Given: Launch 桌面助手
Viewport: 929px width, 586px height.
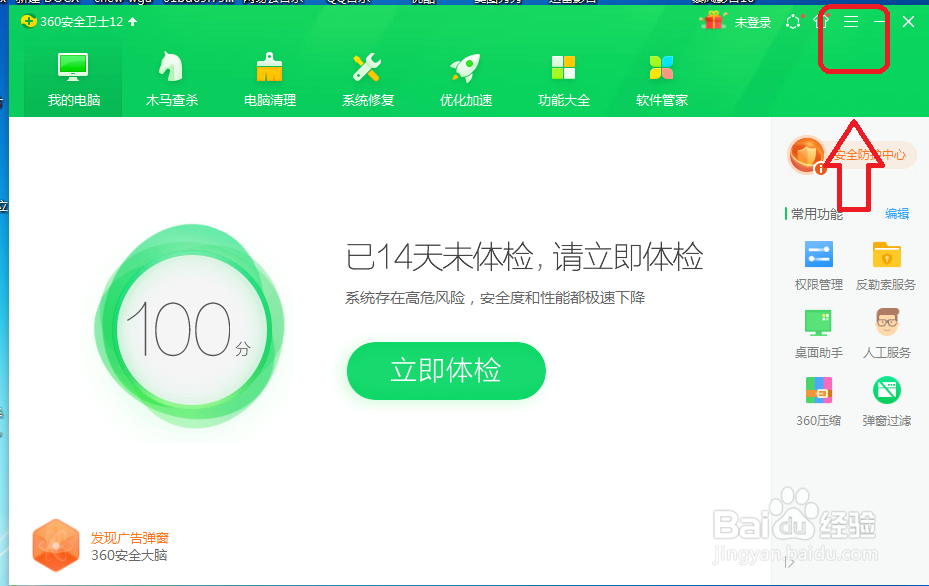Looking at the screenshot, I should [x=818, y=334].
